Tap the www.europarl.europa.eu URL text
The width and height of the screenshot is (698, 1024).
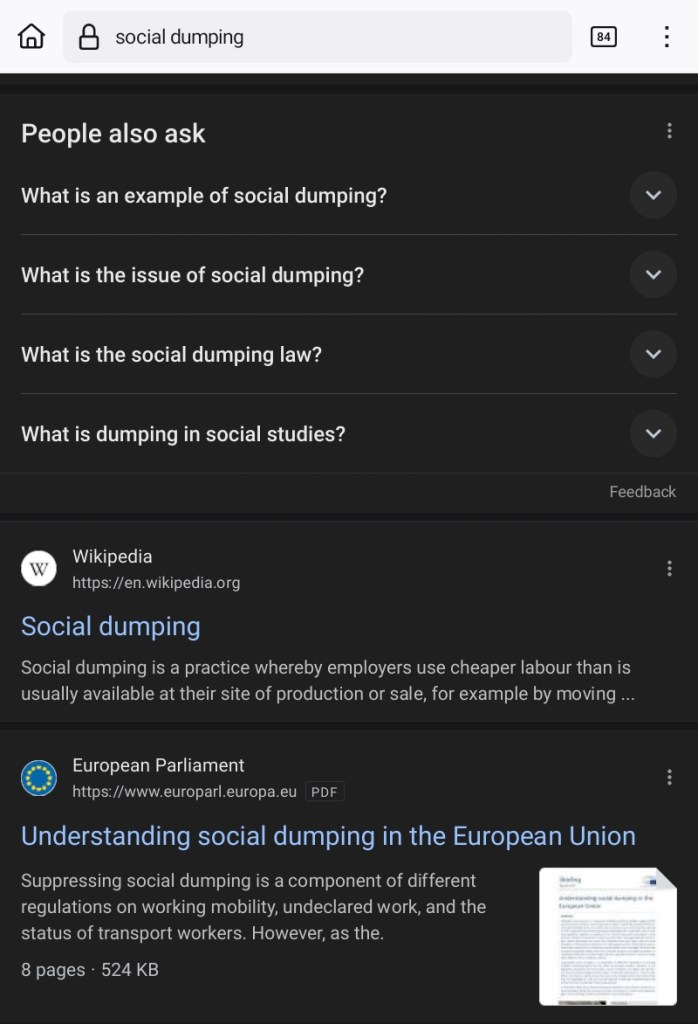(184, 792)
